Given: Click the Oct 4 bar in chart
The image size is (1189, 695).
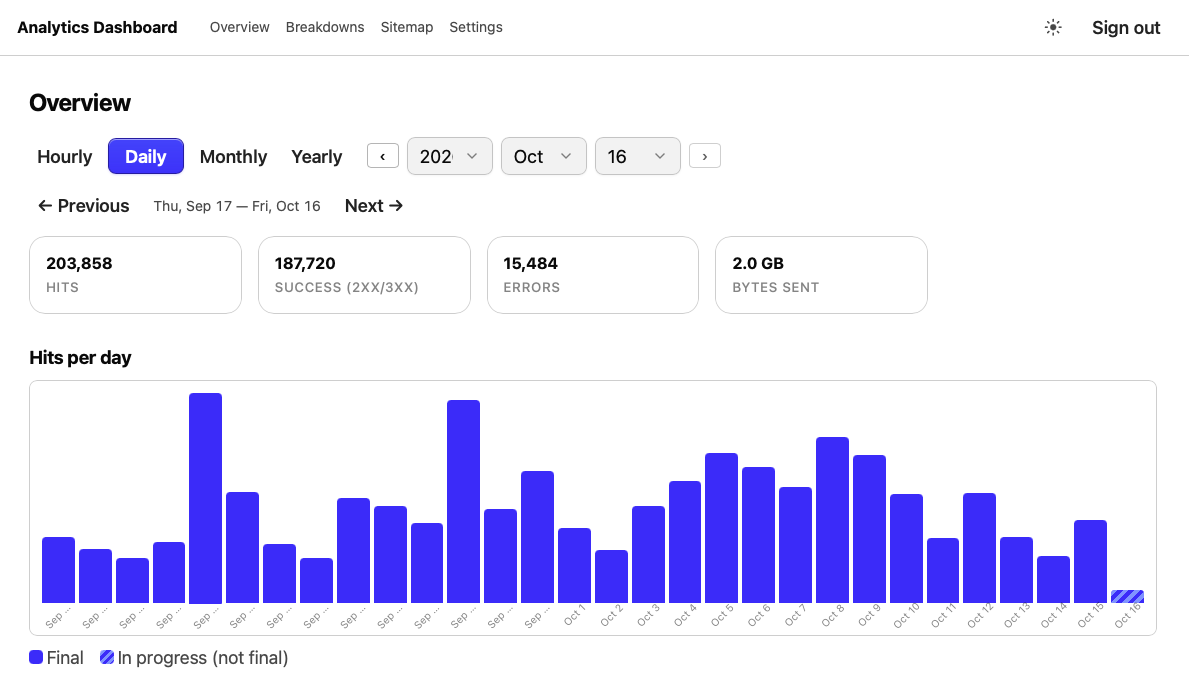Looking at the screenshot, I should (685, 542).
